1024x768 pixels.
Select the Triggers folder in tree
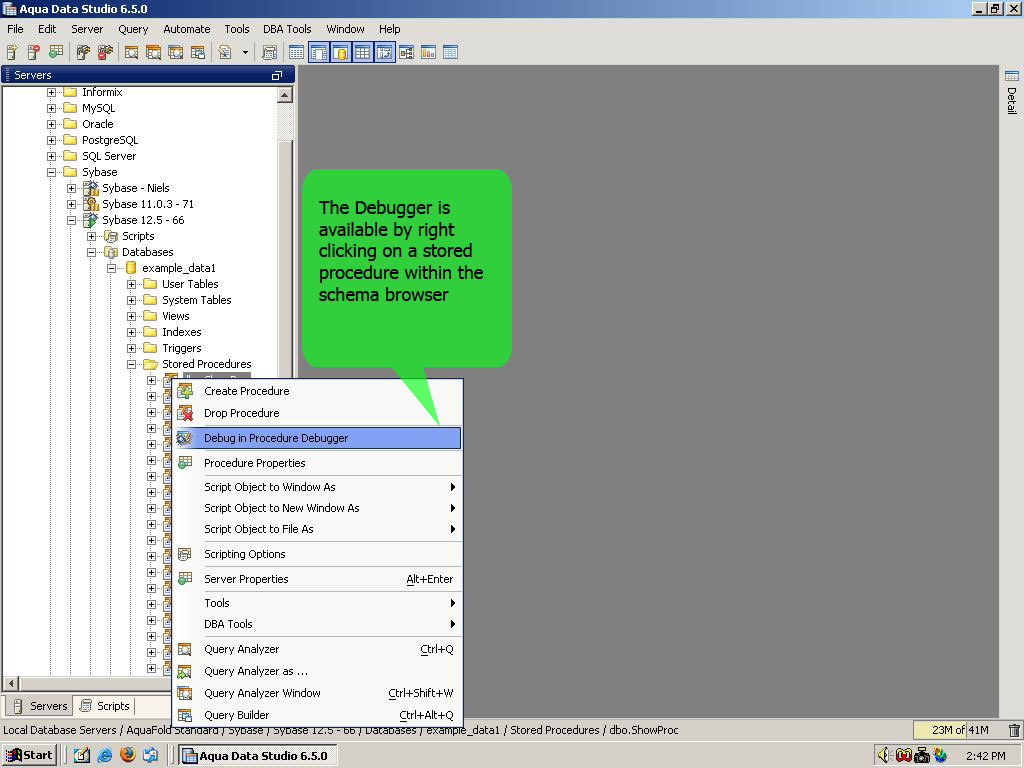(182, 348)
